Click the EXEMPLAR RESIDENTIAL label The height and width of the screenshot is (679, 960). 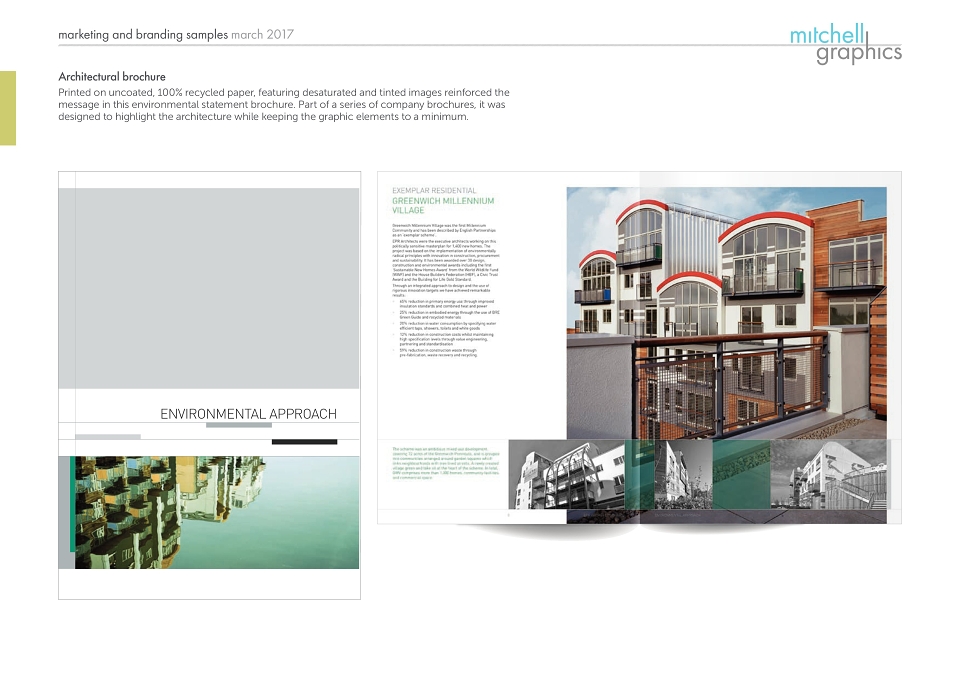[x=434, y=190]
